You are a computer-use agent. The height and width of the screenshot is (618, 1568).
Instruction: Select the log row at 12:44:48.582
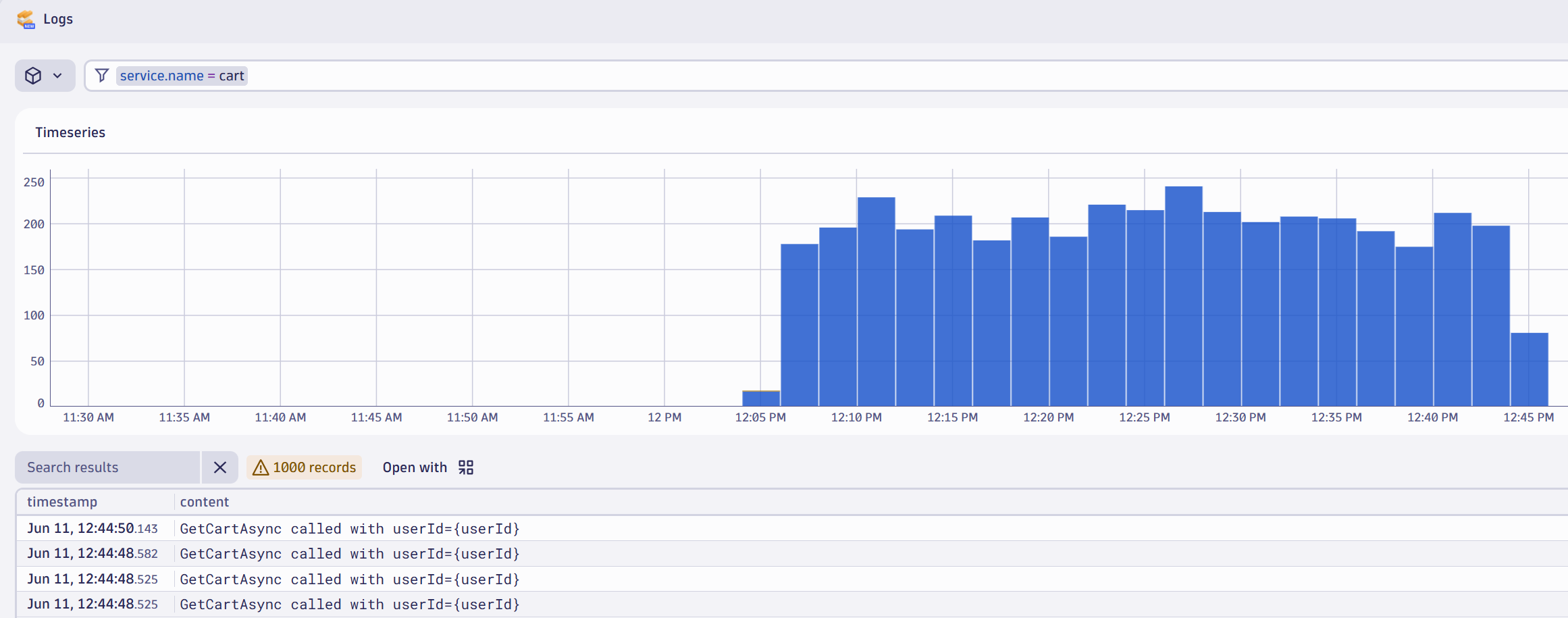point(791,554)
